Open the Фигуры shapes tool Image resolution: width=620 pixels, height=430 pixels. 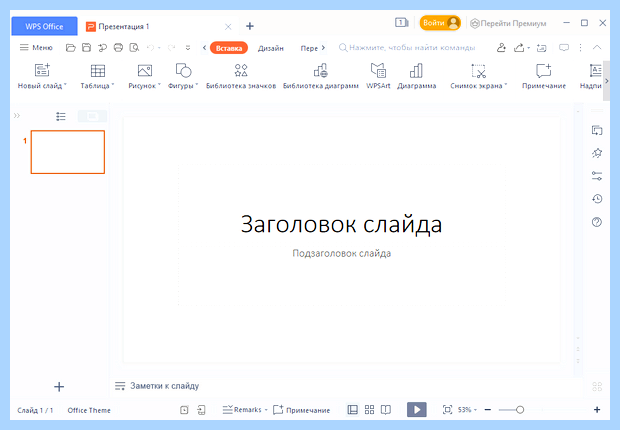183,76
